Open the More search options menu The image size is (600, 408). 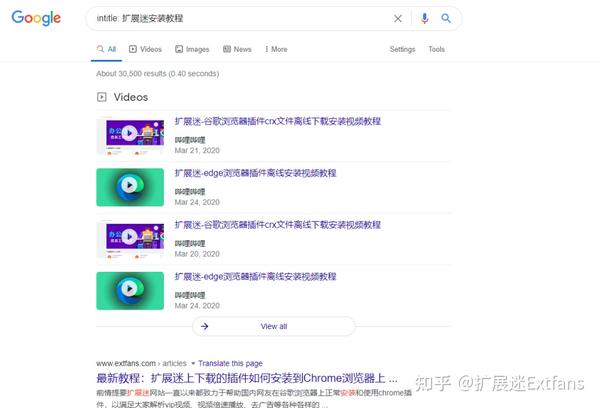276,49
